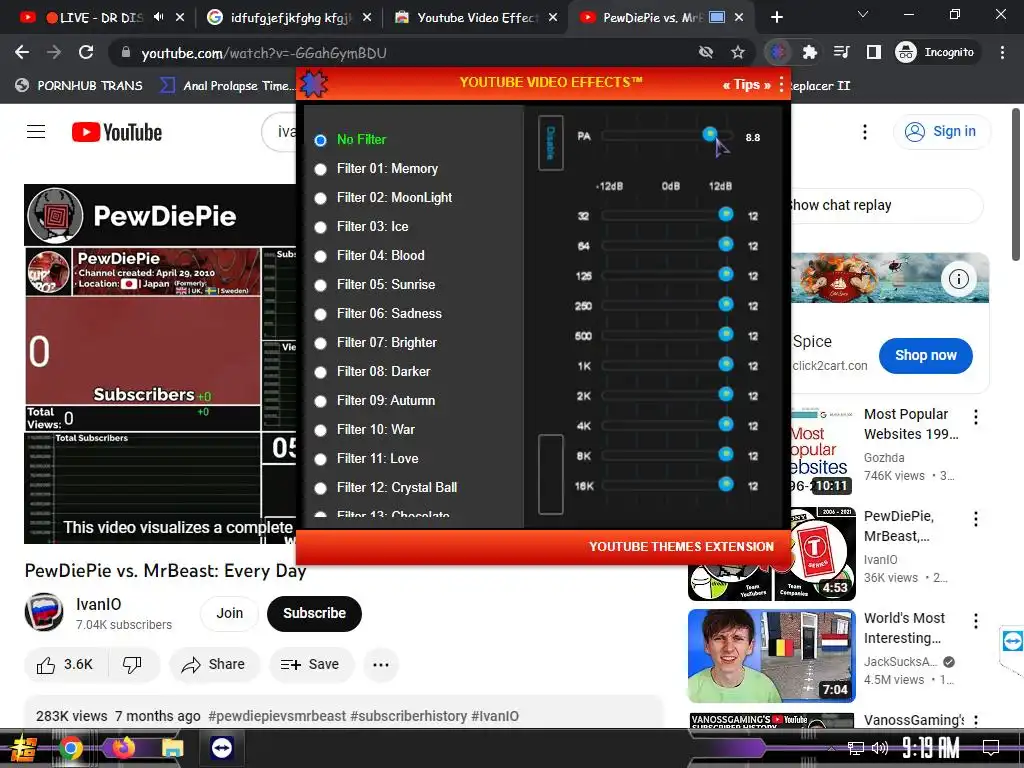Like the video showing 3.6K likes
The height and width of the screenshot is (768, 1024).
point(65,665)
